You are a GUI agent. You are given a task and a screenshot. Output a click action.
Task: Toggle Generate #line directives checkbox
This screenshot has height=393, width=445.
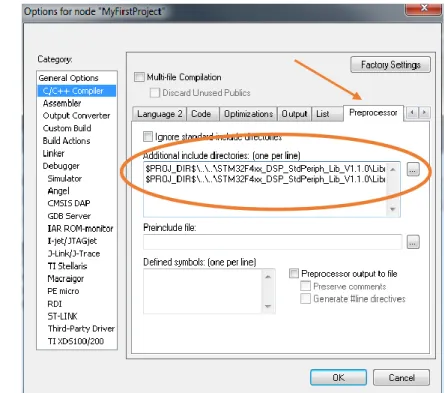pyautogui.click(x=305, y=298)
